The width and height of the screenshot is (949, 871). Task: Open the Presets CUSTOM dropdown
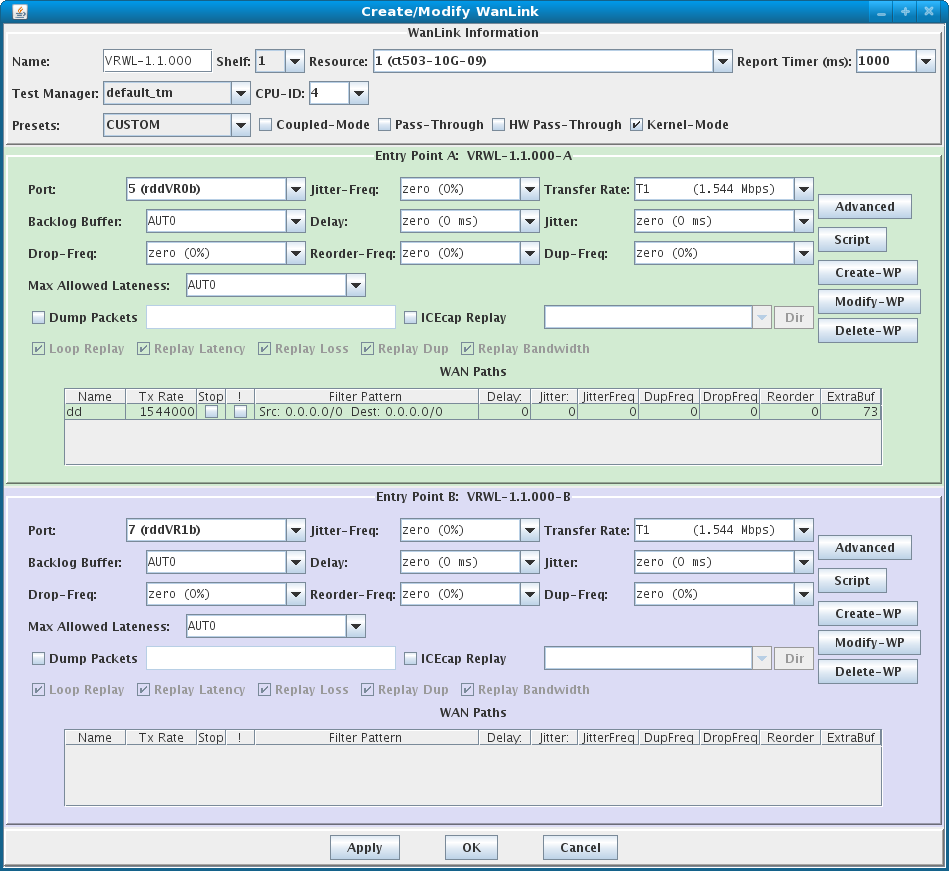click(x=240, y=125)
